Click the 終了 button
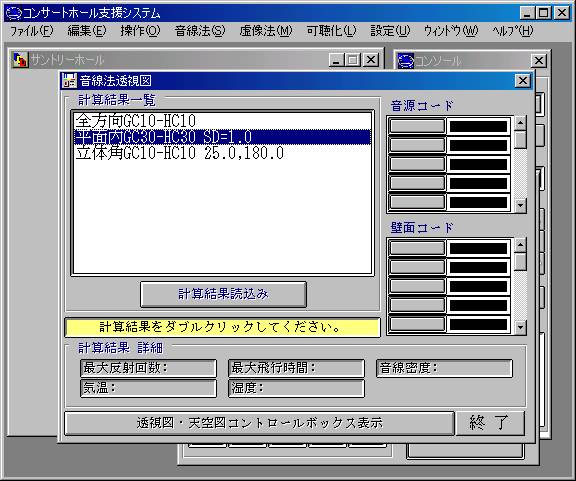This screenshot has width=576, height=481. (x=490, y=423)
